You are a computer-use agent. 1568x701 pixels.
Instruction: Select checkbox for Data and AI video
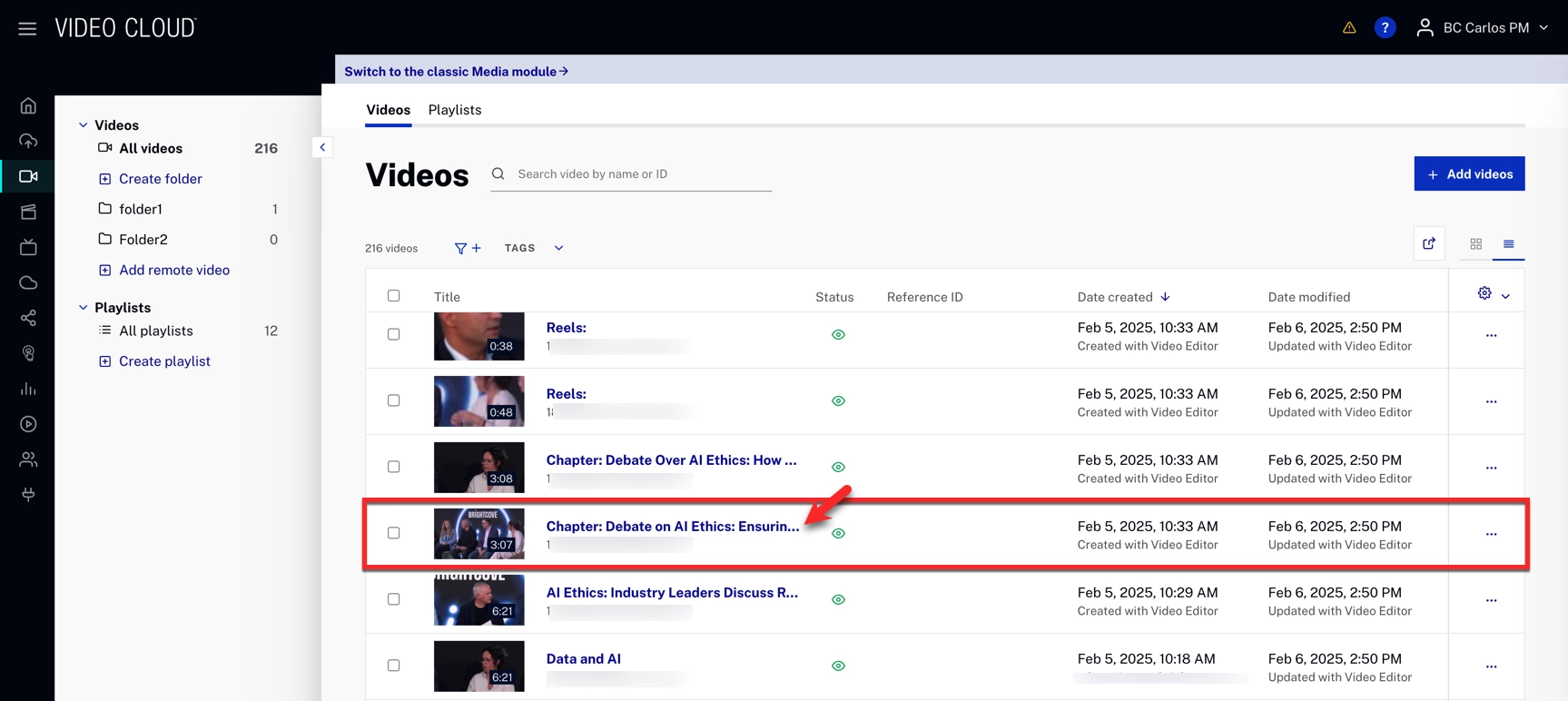(x=393, y=666)
